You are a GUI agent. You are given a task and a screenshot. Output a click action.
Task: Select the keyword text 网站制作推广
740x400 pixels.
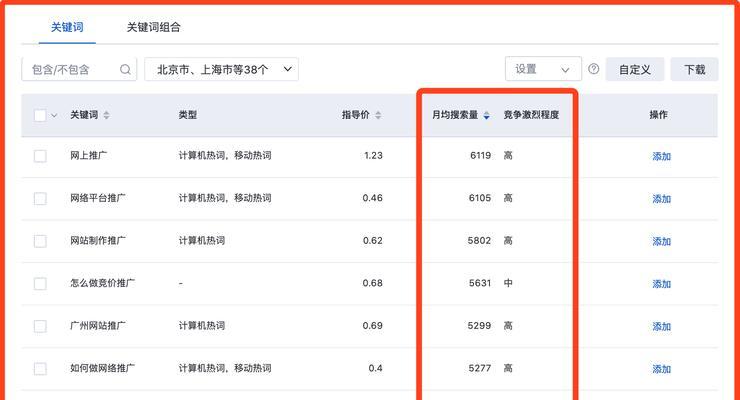pos(98,241)
